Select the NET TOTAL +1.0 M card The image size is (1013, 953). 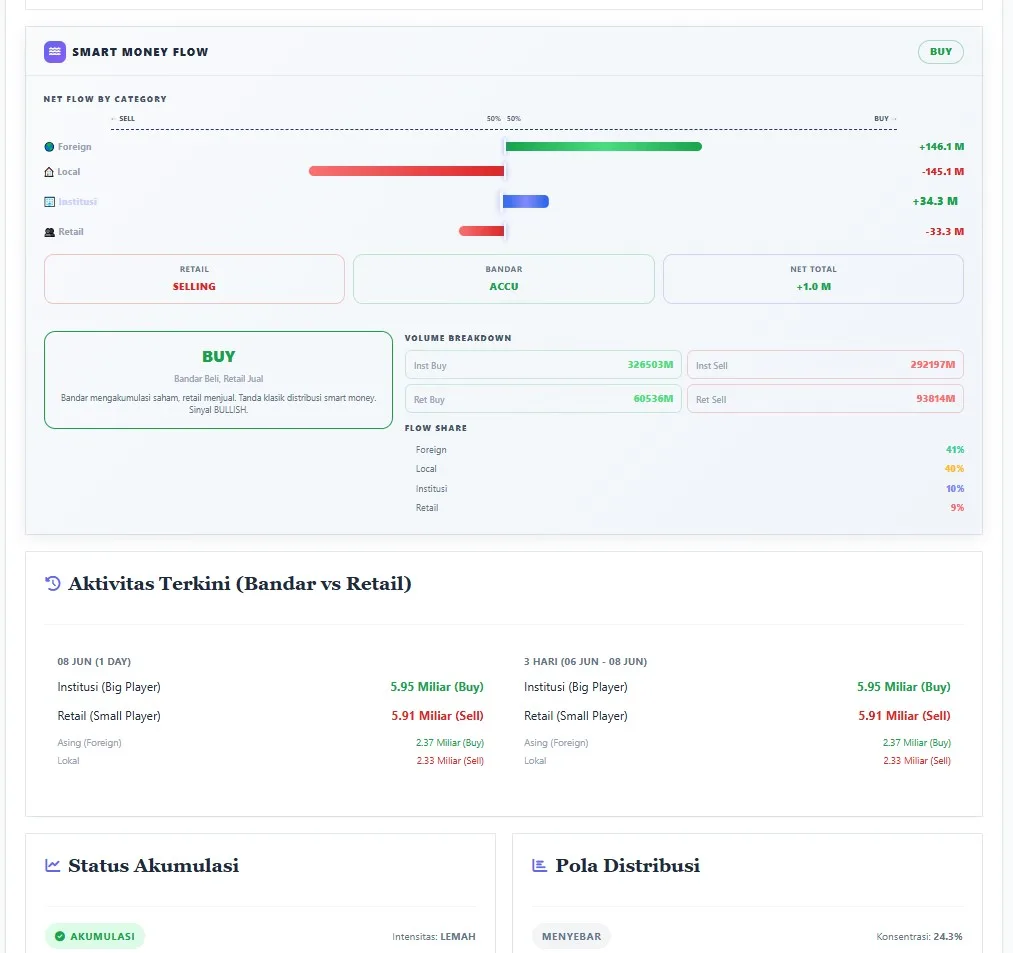[813, 278]
